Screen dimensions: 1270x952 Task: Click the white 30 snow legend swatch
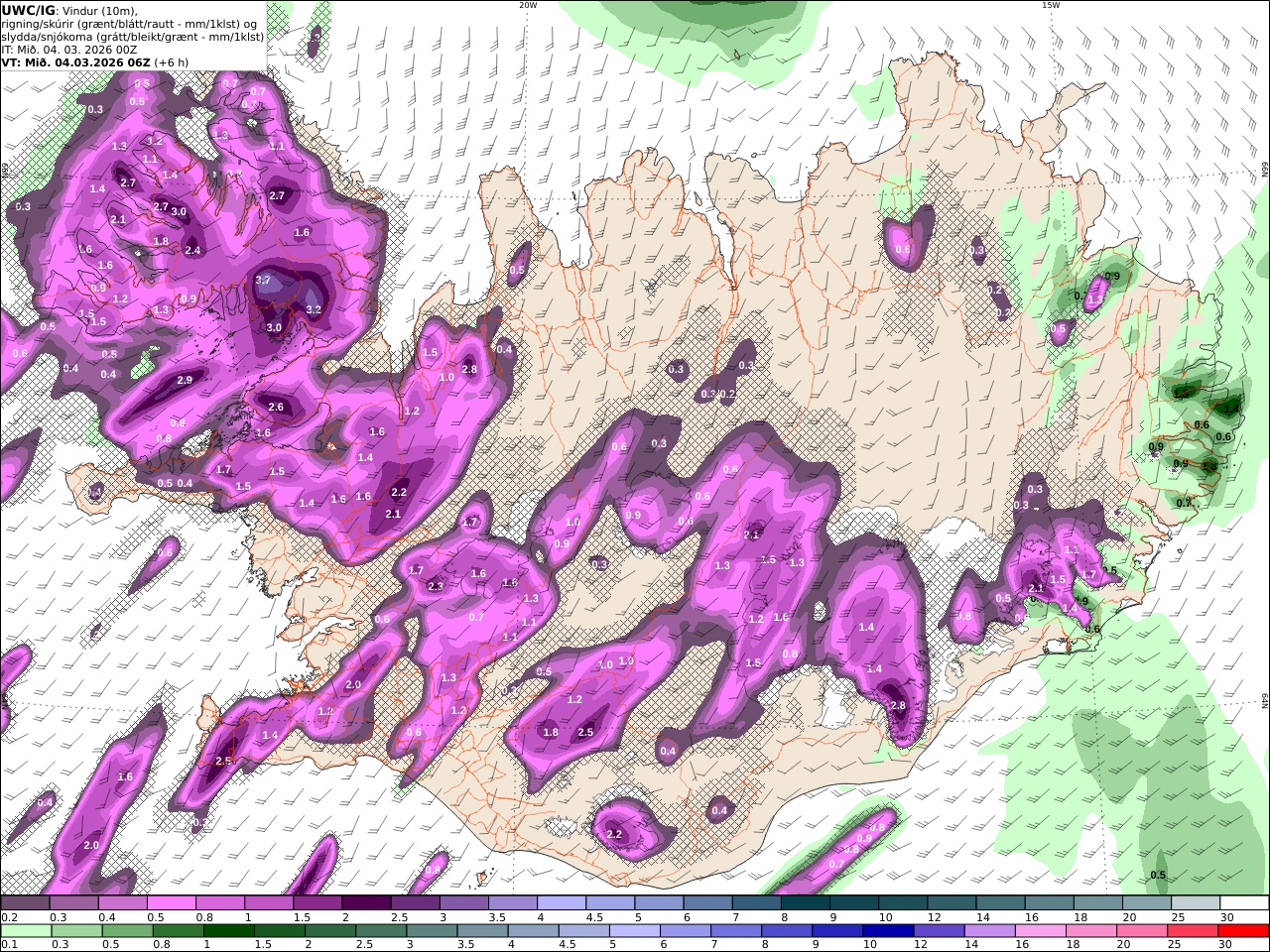coord(1242,903)
